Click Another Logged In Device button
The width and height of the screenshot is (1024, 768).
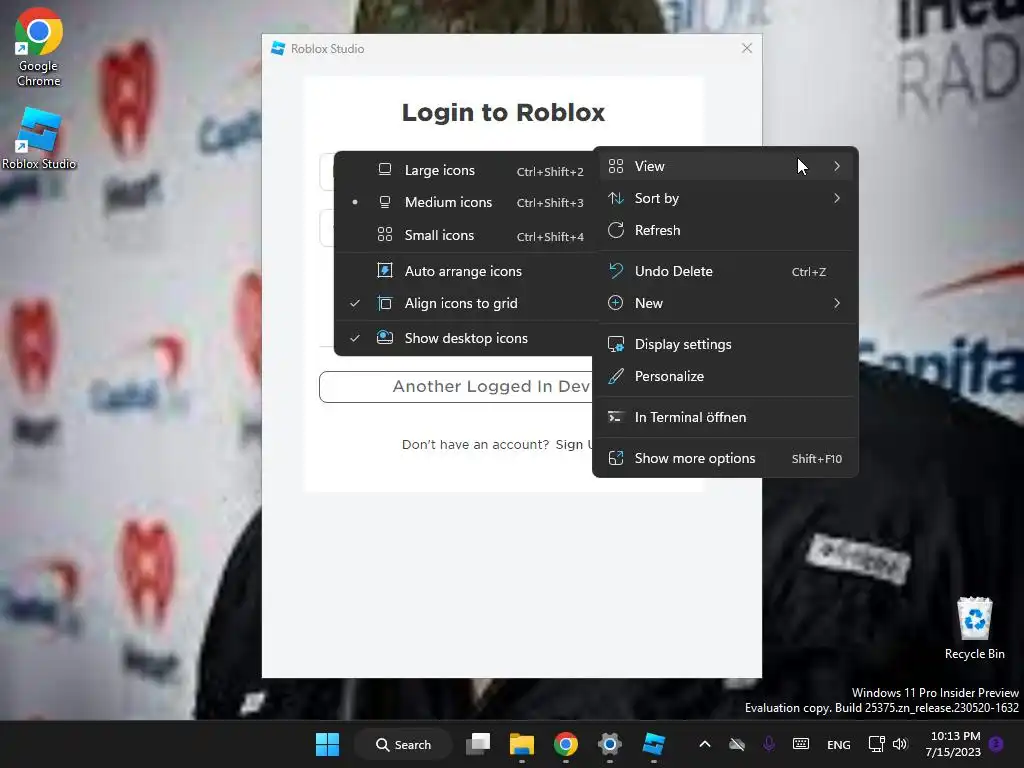pyautogui.click(x=456, y=387)
